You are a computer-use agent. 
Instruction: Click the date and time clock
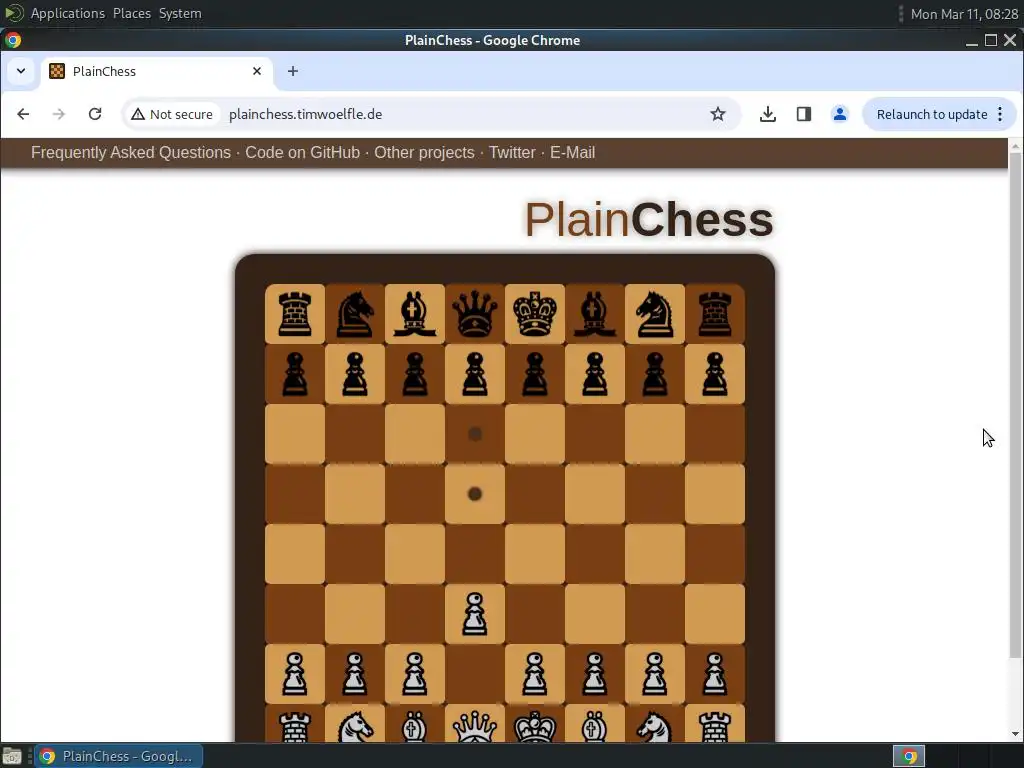[964, 14]
